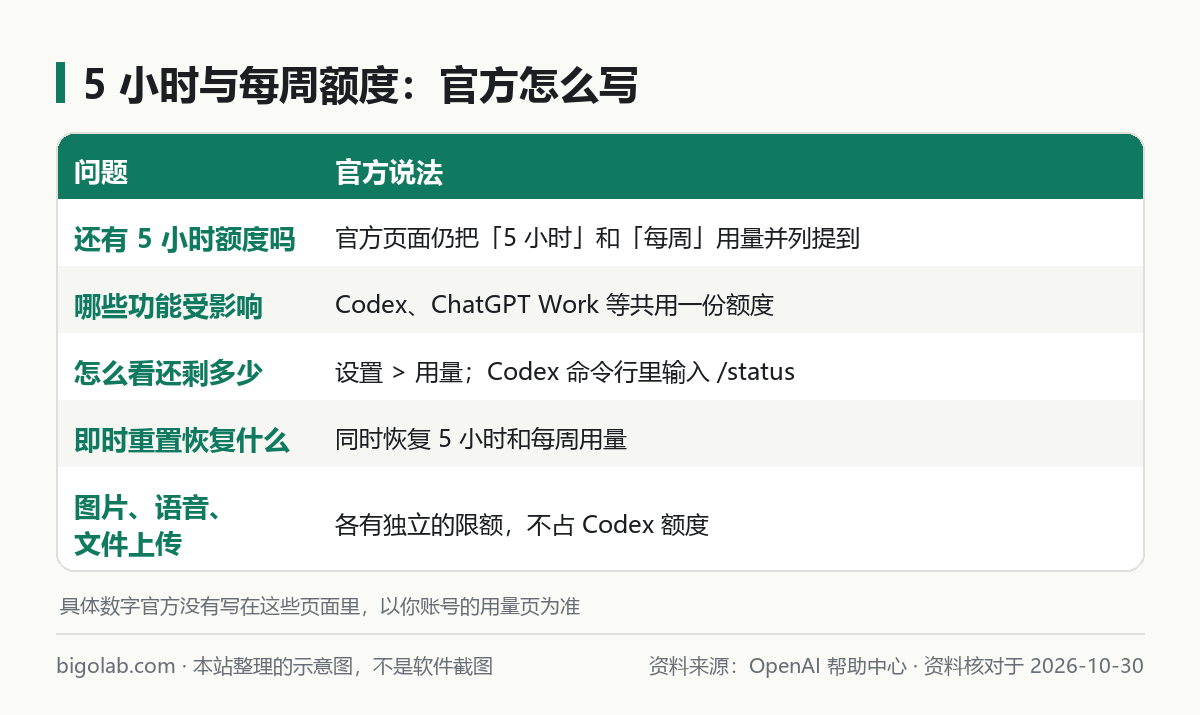Click the cell '各有独立的限额，不占 Codex 额度'
This screenshot has width=1200, height=715.
click(x=522, y=526)
